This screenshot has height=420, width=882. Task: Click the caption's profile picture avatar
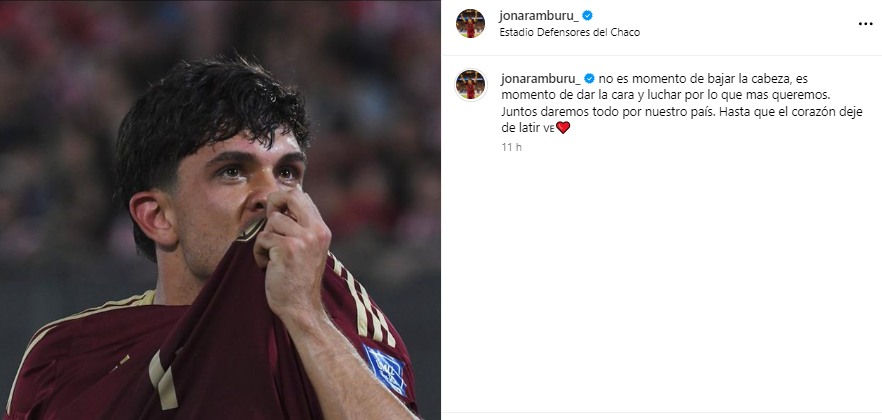click(470, 84)
